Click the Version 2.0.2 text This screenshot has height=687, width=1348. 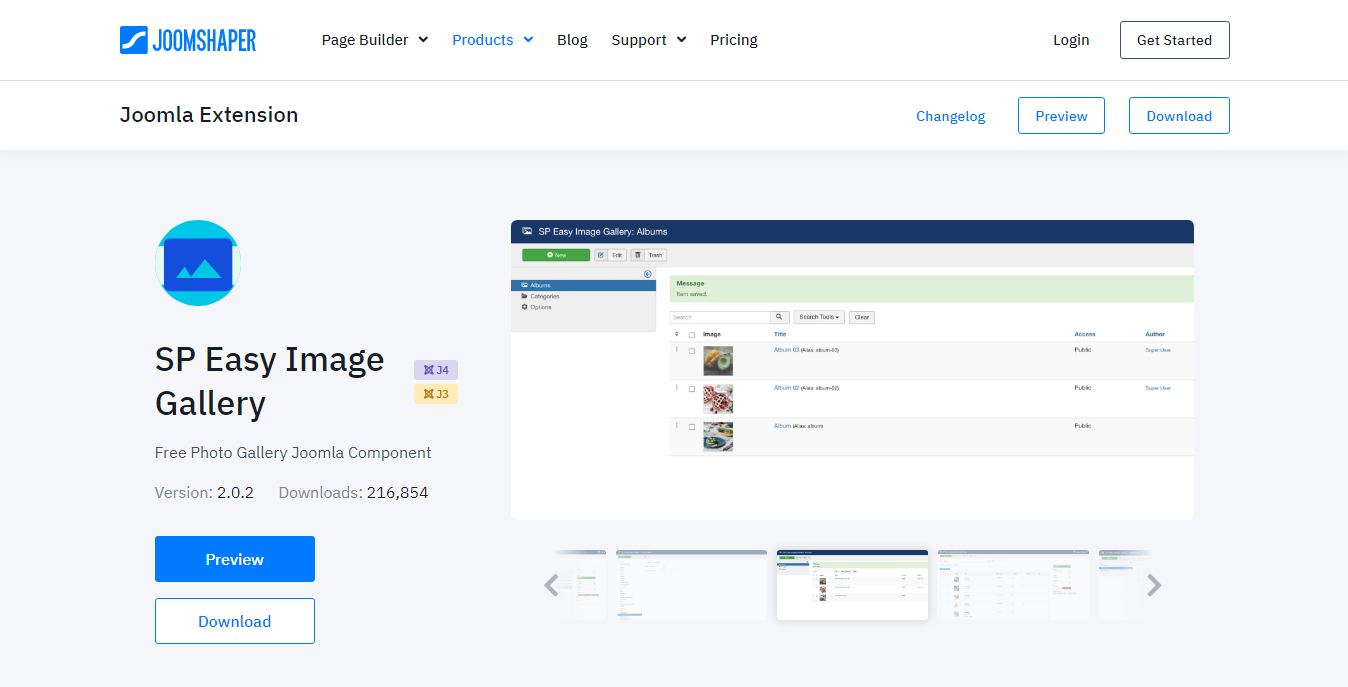pos(204,493)
